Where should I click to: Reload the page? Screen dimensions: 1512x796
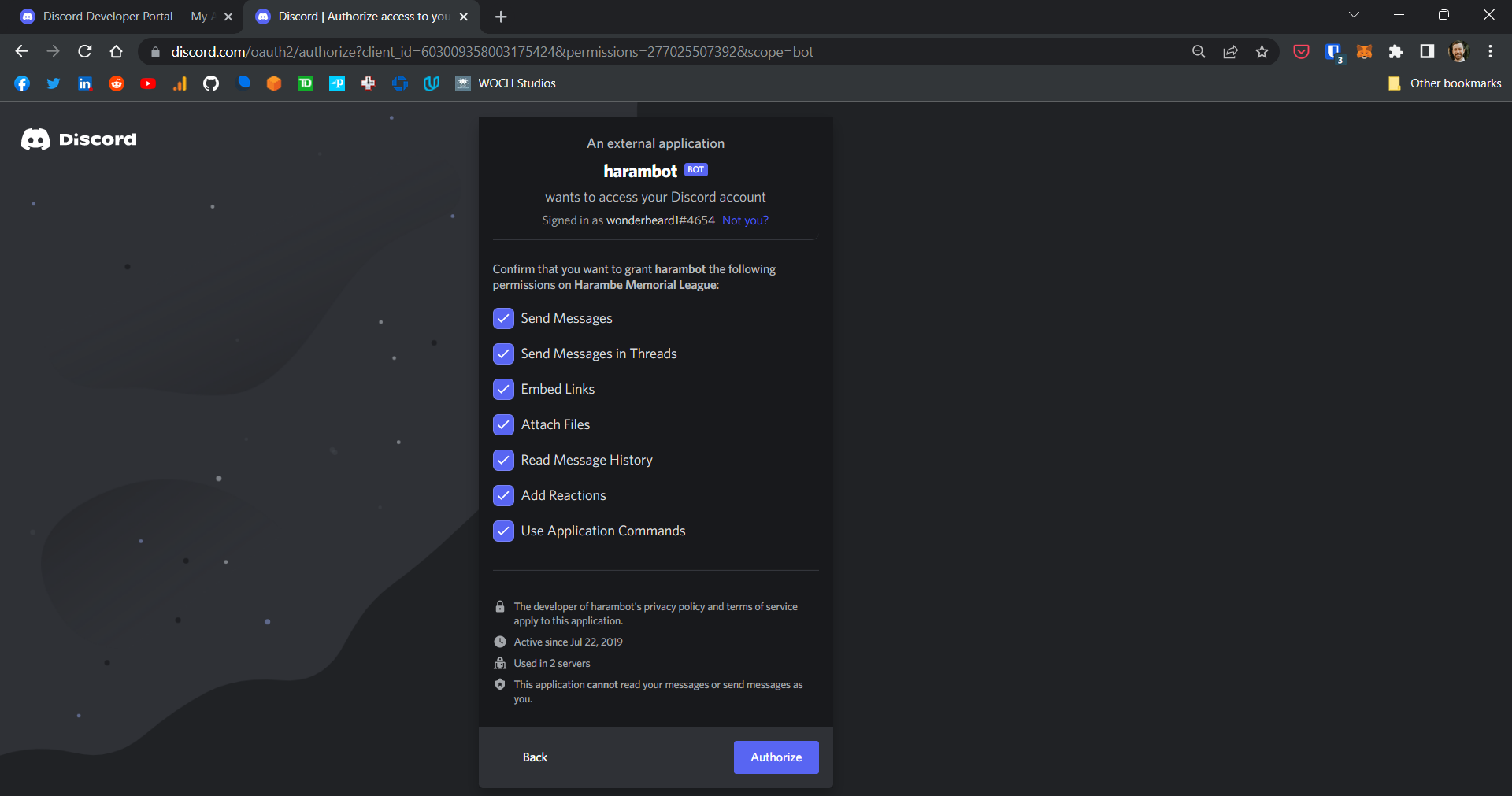(x=85, y=52)
